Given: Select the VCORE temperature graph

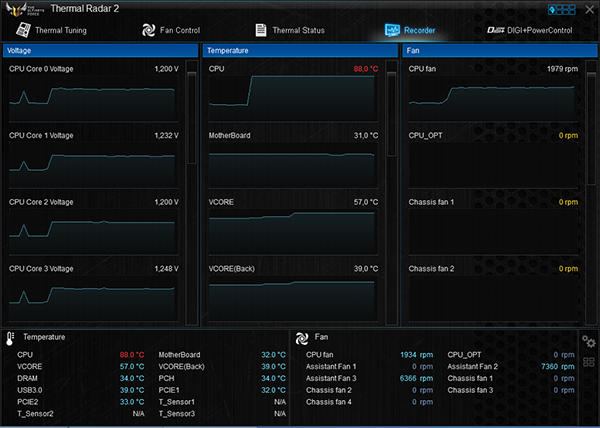Looking at the screenshot, I should coord(293,232).
